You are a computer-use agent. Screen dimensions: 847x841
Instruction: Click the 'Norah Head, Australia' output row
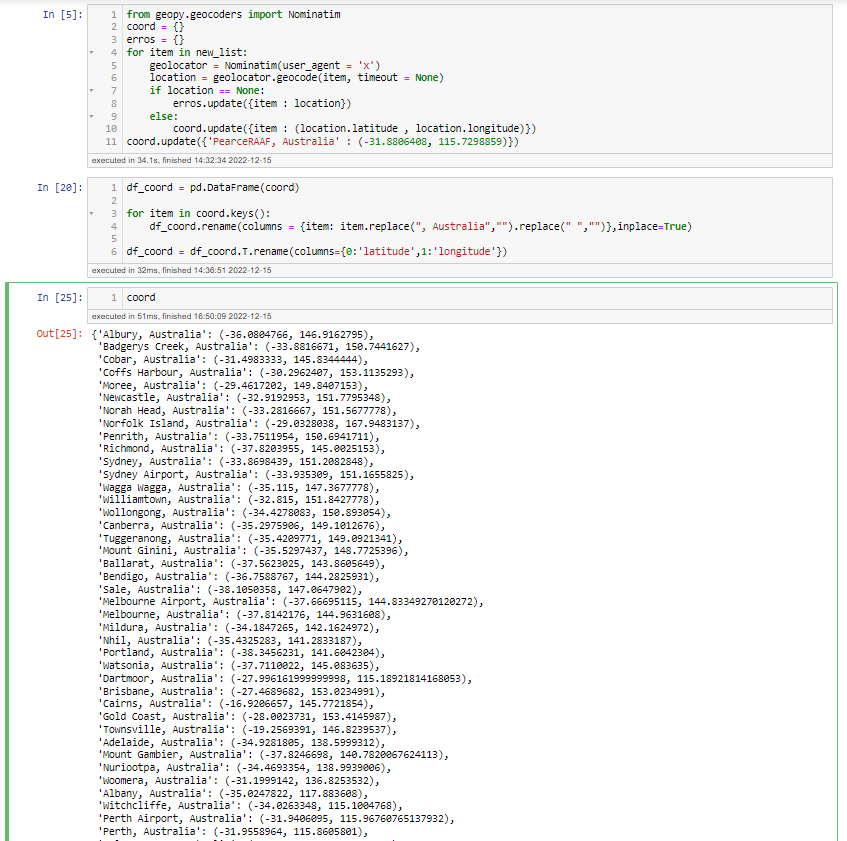click(247, 411)
